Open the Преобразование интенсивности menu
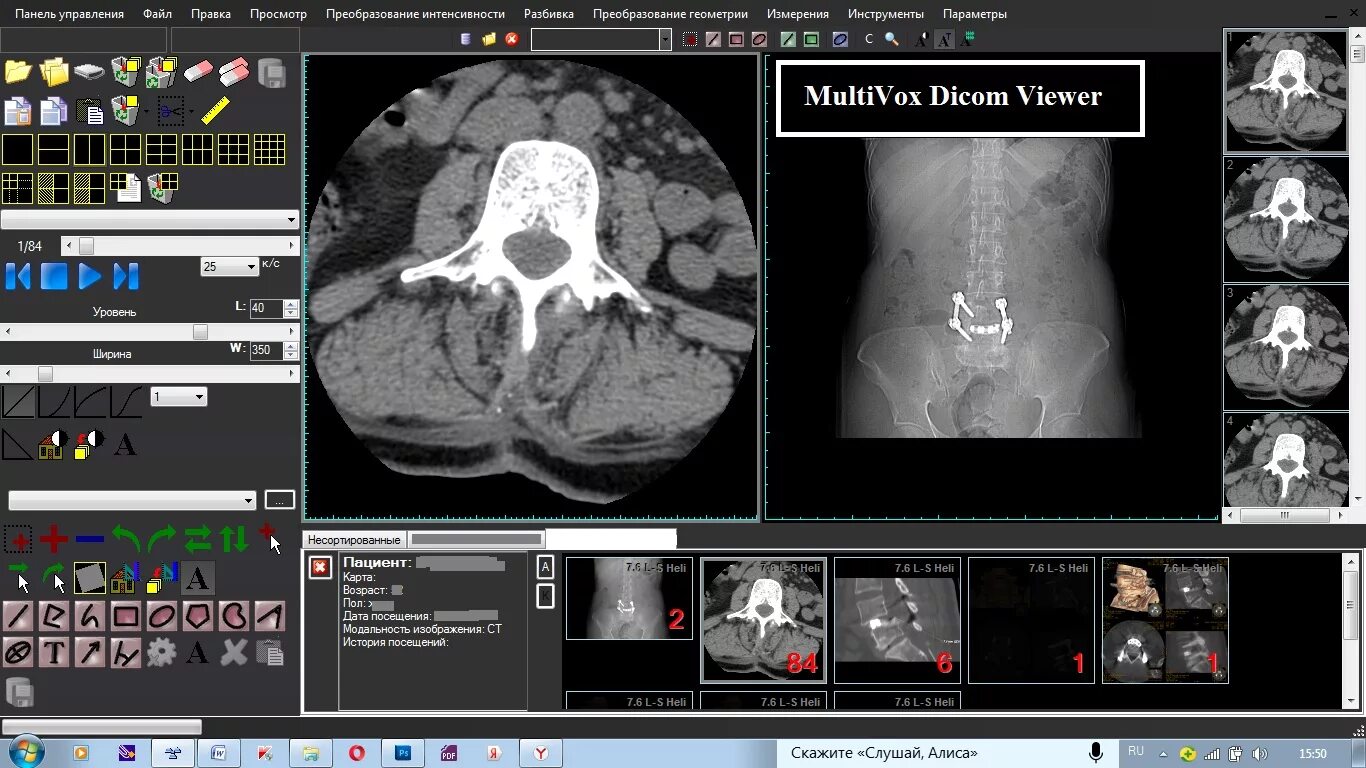1366x768 pixels. [415, 14]
